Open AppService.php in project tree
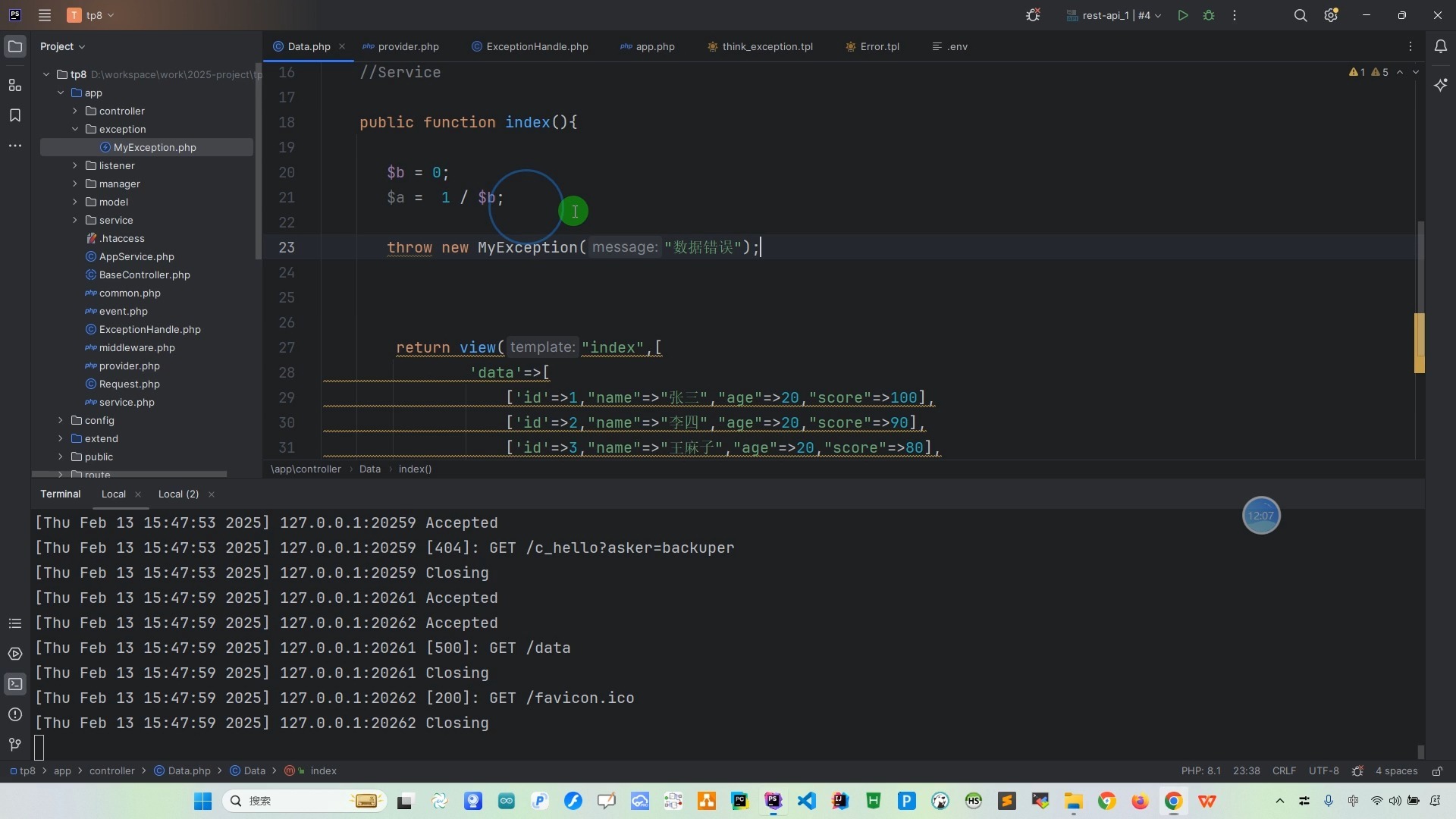The height and width of the screenshot is (819, 1456). pos(136,256)
